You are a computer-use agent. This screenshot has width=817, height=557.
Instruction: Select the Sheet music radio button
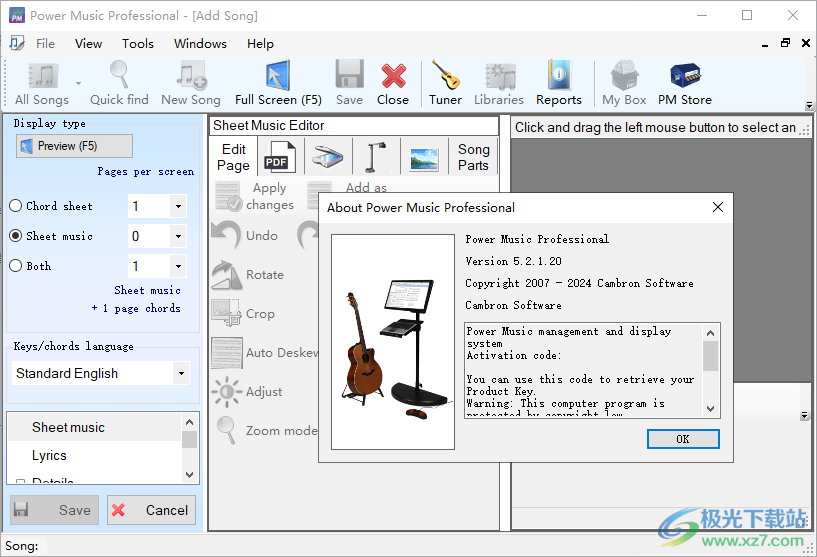[x=16, y=236]
